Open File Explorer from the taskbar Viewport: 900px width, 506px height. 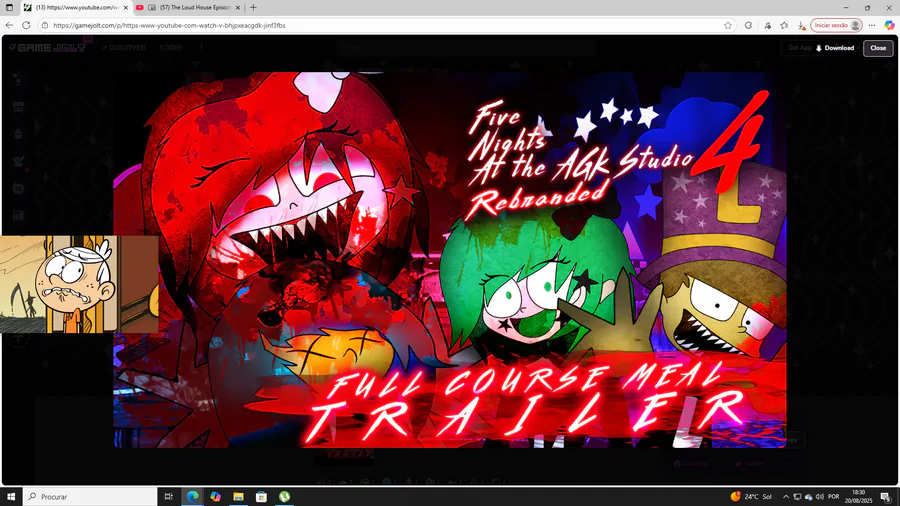238,496
